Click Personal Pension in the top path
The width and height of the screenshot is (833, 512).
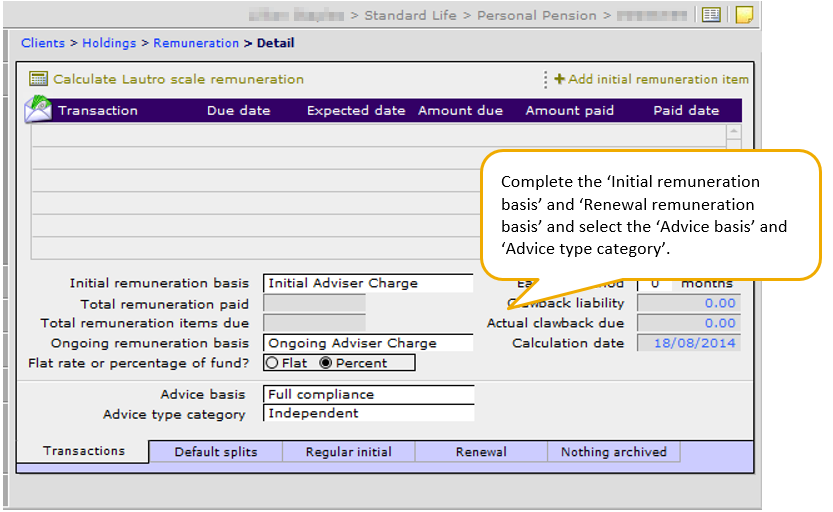[x=537, y=15]
